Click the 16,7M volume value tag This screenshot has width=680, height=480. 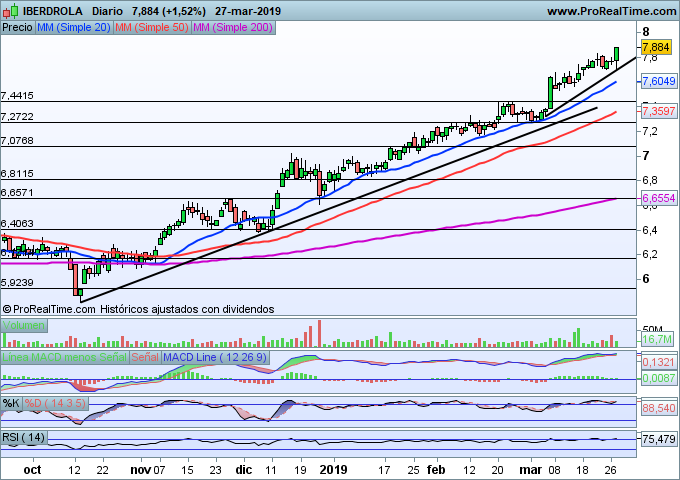[x=657, y=339]
